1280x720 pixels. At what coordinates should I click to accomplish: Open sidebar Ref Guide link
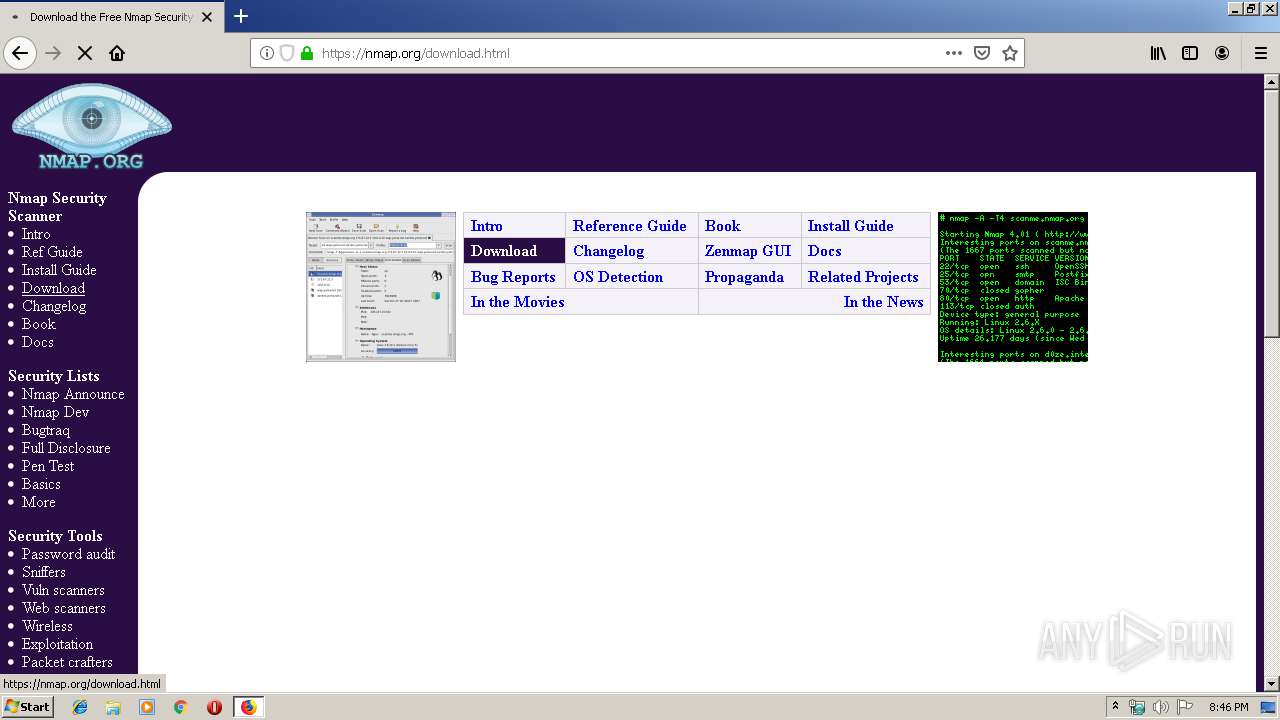point(52,252)
